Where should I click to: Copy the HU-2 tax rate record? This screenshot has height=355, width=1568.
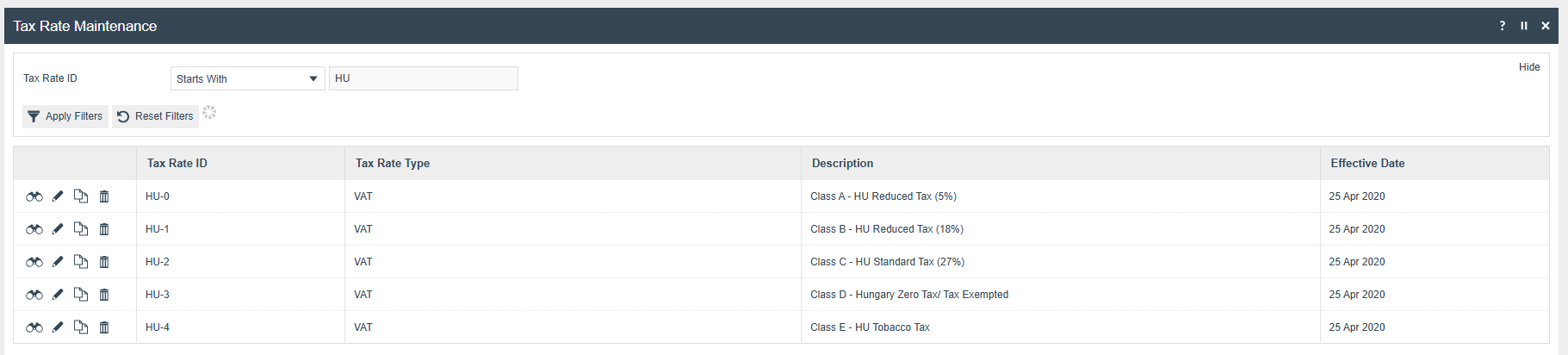pyautogui.click(x=81, y=262)
